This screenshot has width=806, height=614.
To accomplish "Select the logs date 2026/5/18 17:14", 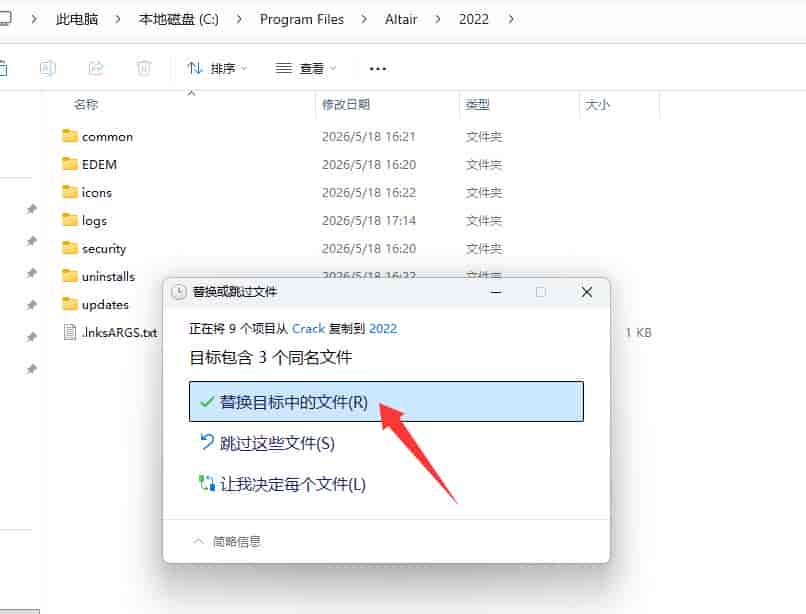I will 369,220.
